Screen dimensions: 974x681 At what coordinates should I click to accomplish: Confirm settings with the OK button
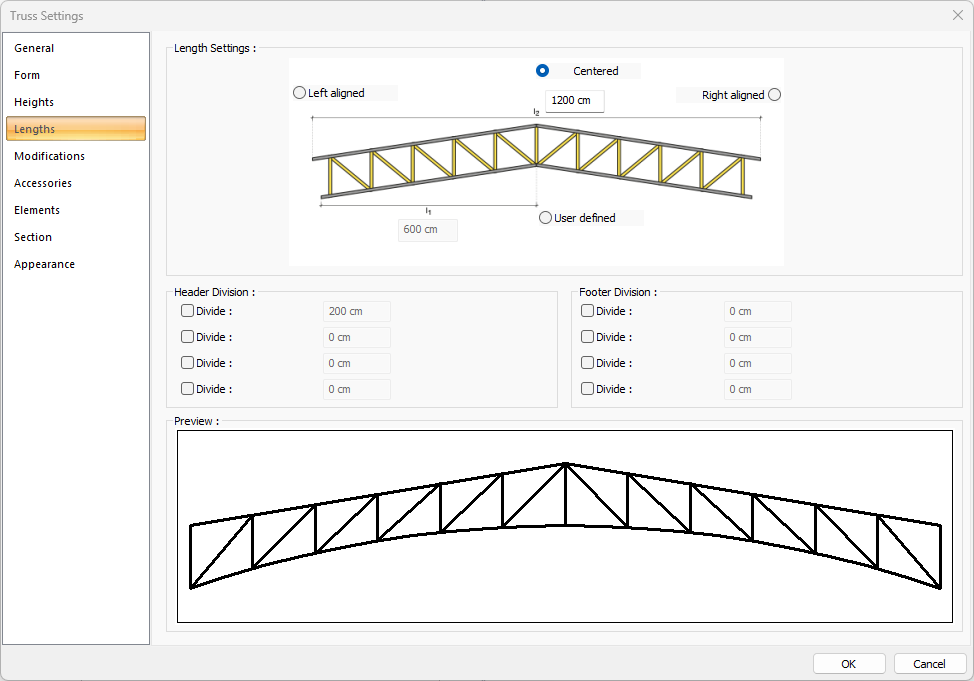(x=848, y=663)
